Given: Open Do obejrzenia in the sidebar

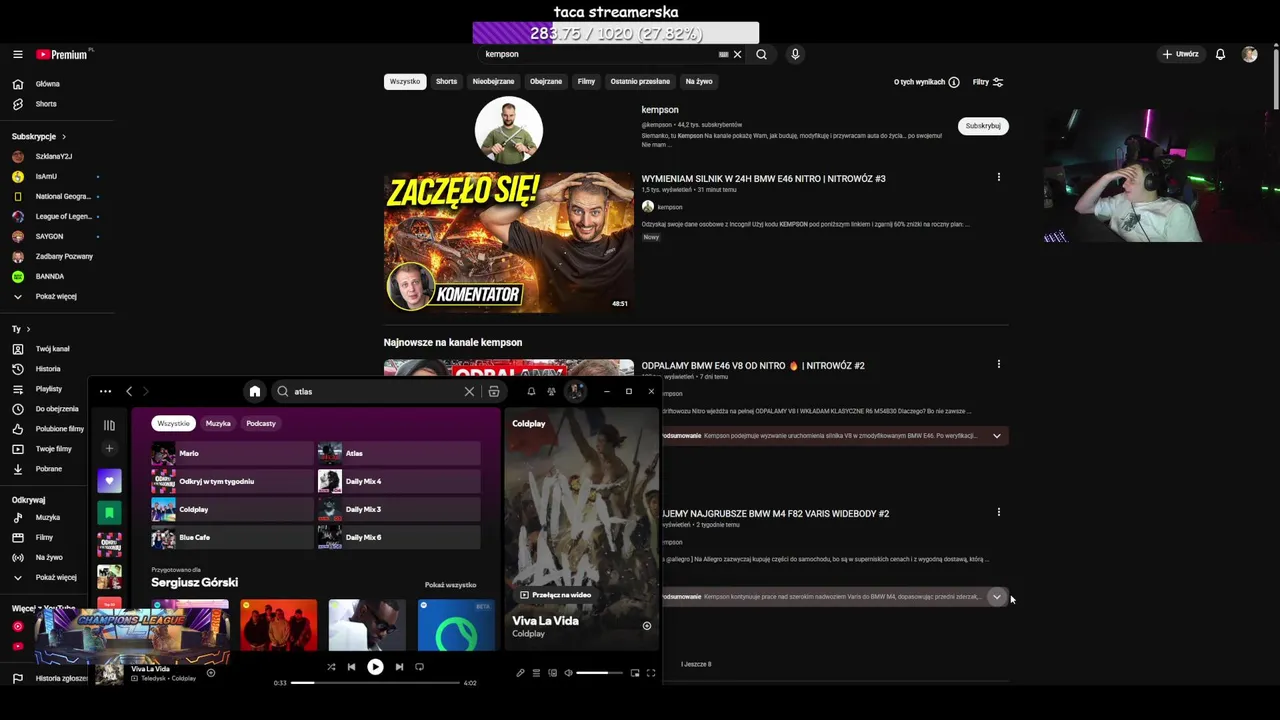Looking at the screenshot, I should [x=55, y=409].
